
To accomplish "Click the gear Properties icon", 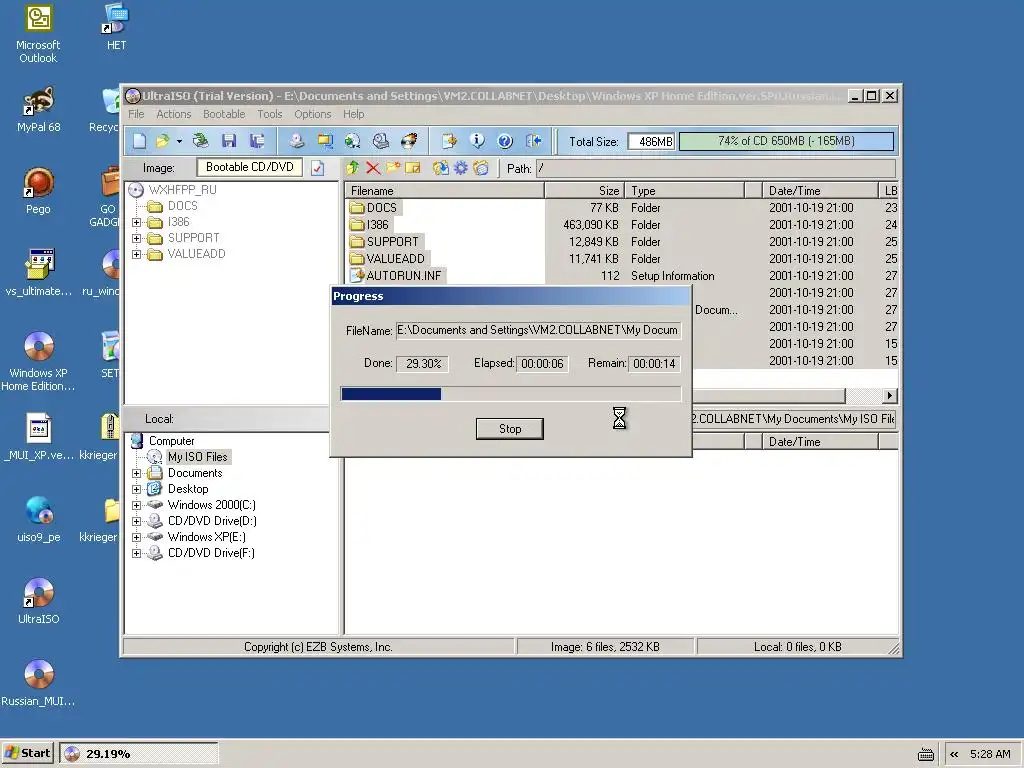I will click(x=461, y=168).
